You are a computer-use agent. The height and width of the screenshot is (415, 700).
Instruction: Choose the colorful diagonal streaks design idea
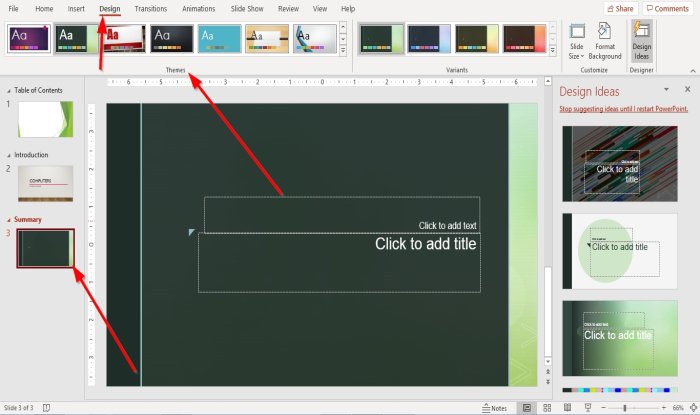pos(620,164)
